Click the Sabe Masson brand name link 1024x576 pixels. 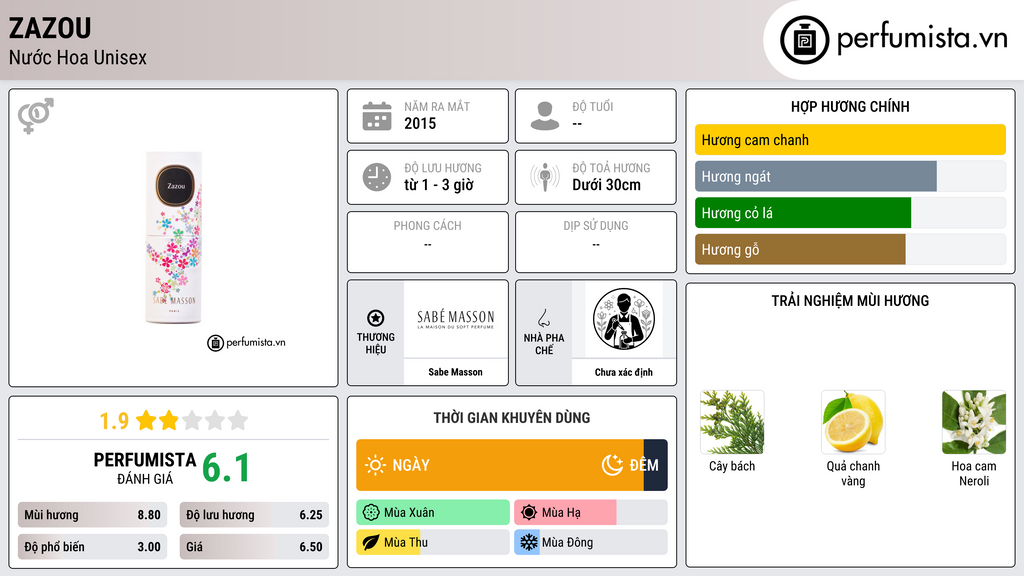click(455, 372)
